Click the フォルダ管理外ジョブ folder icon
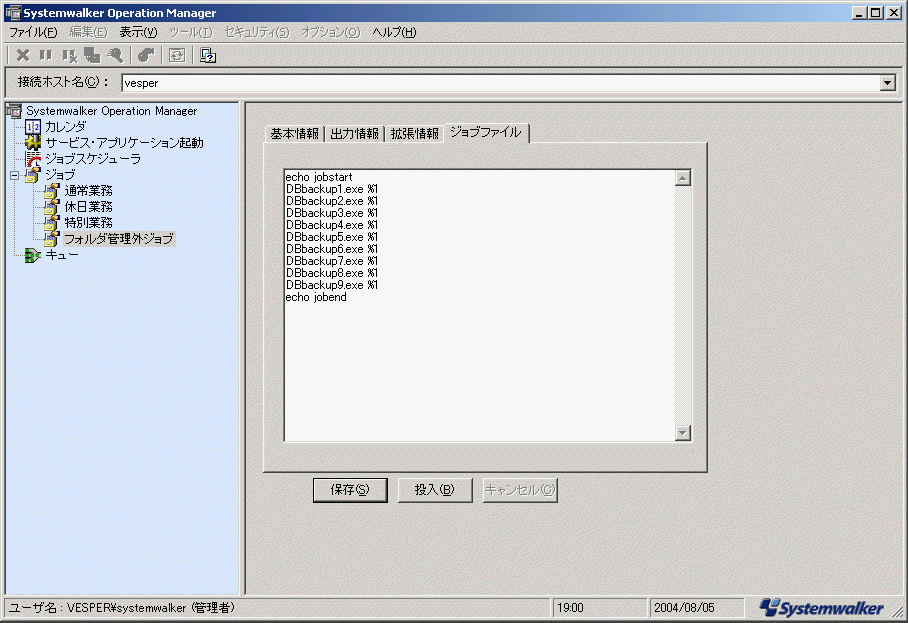908x623 pixels. [x=52, y=239]
